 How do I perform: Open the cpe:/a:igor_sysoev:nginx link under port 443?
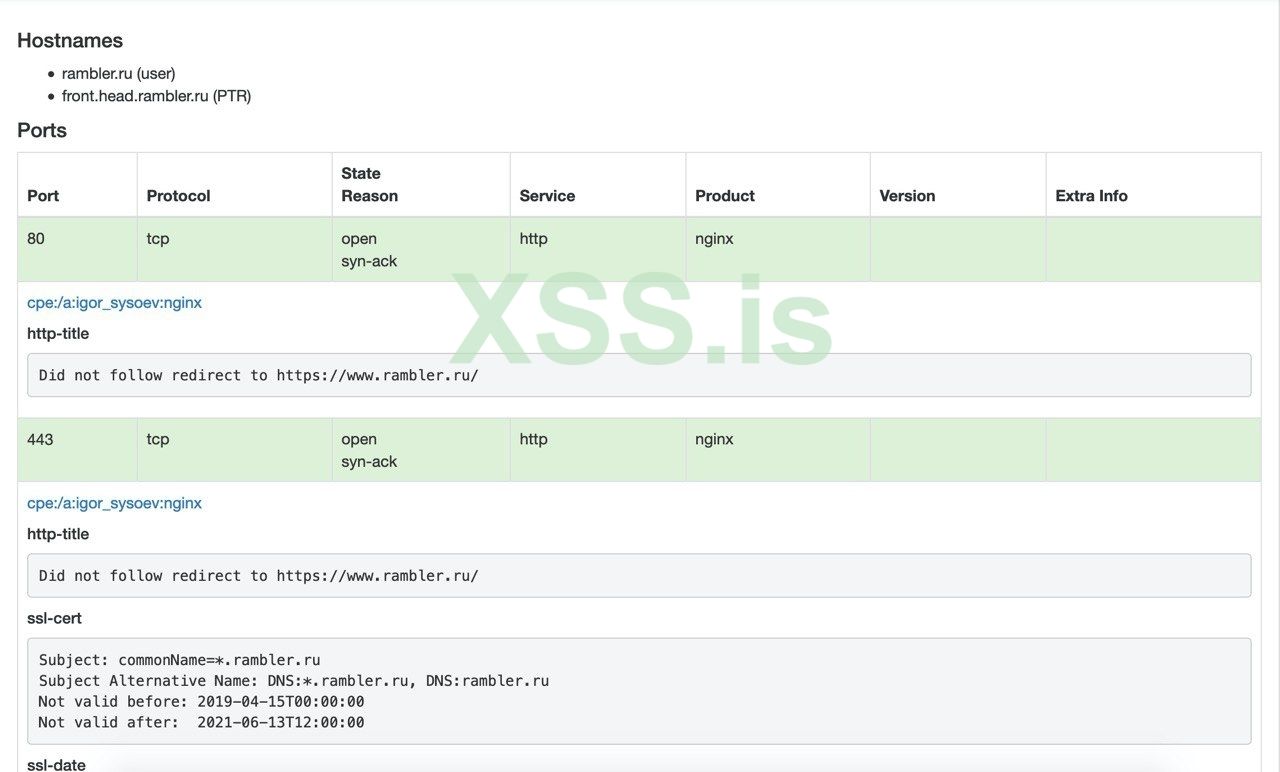[114, 503]
